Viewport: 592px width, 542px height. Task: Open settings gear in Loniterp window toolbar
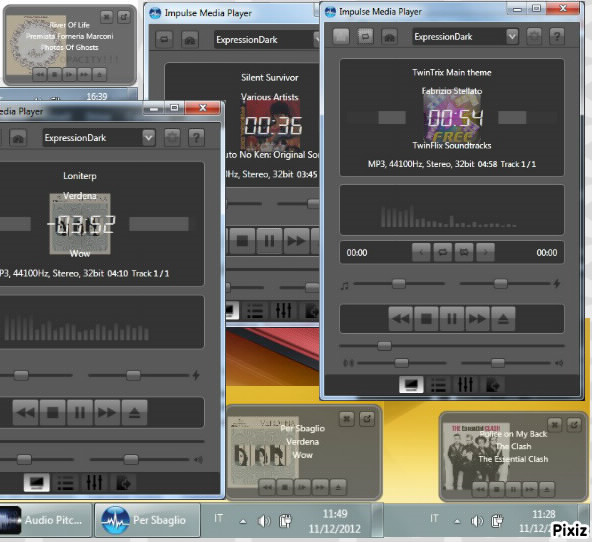173,138
